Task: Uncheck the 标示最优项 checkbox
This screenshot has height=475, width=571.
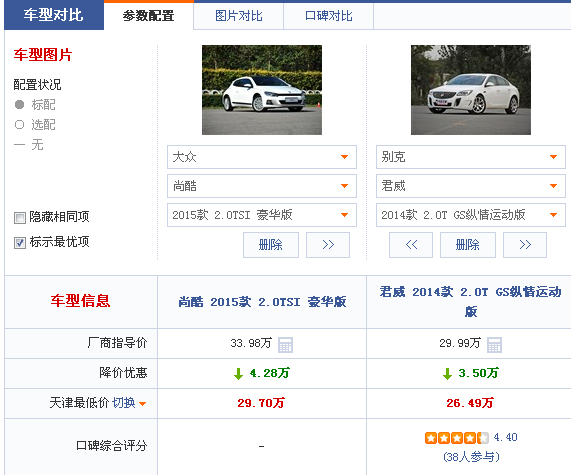Action: click(x=20, y=243)
